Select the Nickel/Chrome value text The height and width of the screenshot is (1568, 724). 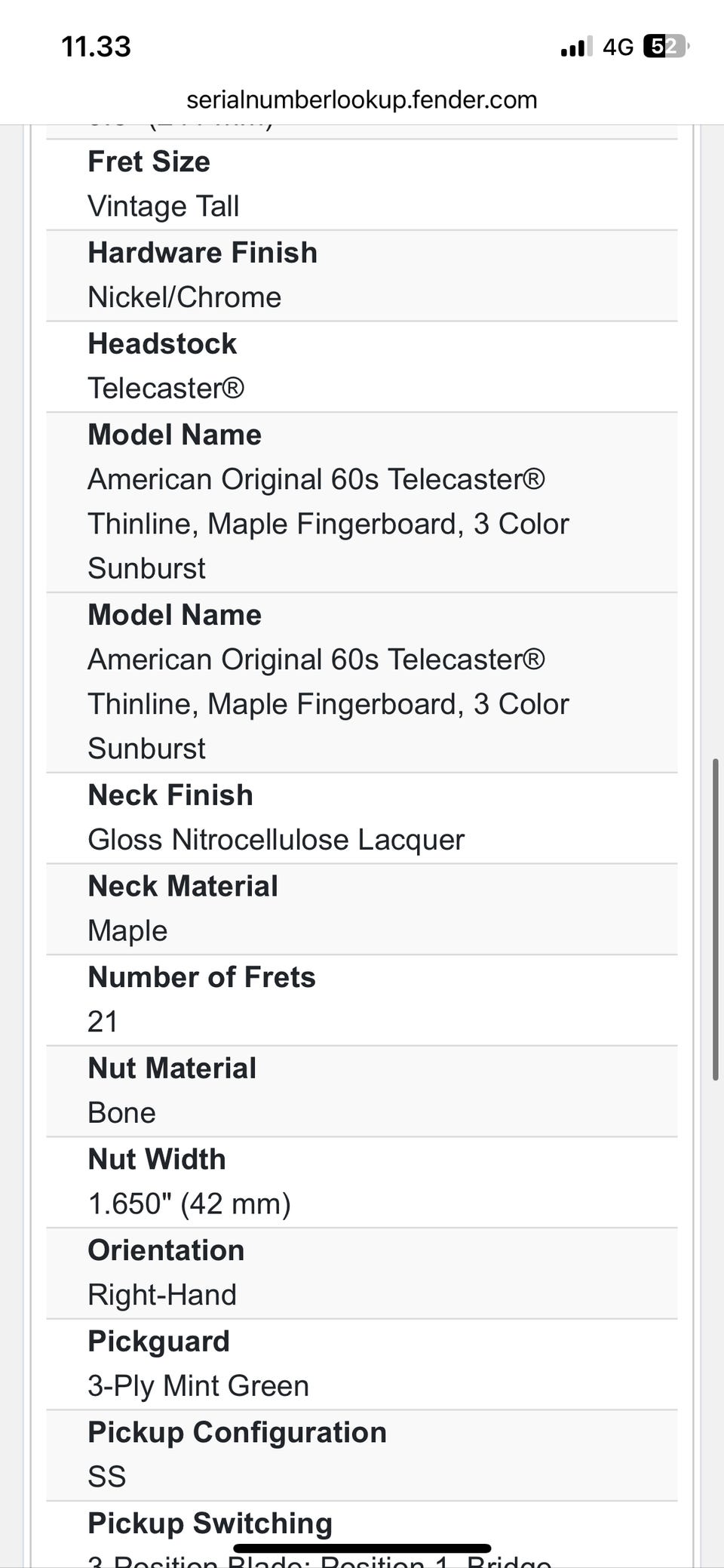(184, 297)
